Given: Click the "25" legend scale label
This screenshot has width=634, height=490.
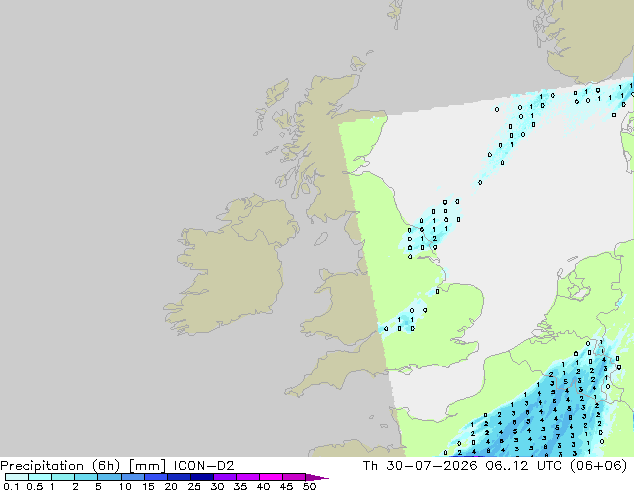Looking at the screenshot, I should pyautogui.click(x=194, y=486).
